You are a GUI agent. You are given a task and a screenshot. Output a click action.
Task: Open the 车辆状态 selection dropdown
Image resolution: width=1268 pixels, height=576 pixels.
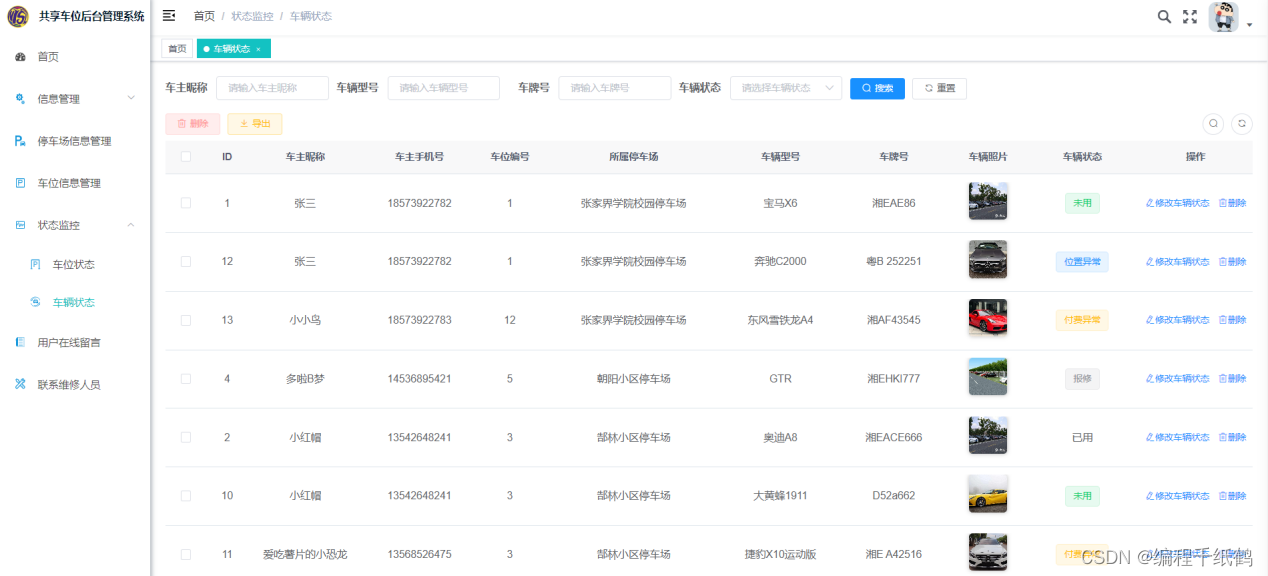coord(785,88)
